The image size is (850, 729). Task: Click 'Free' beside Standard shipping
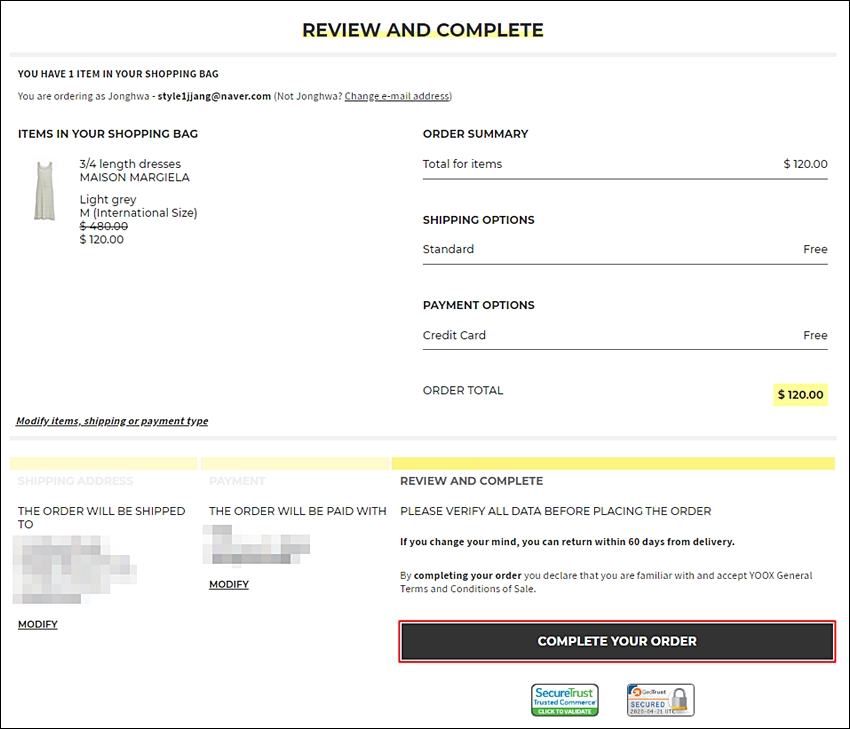tap(815, 249)
